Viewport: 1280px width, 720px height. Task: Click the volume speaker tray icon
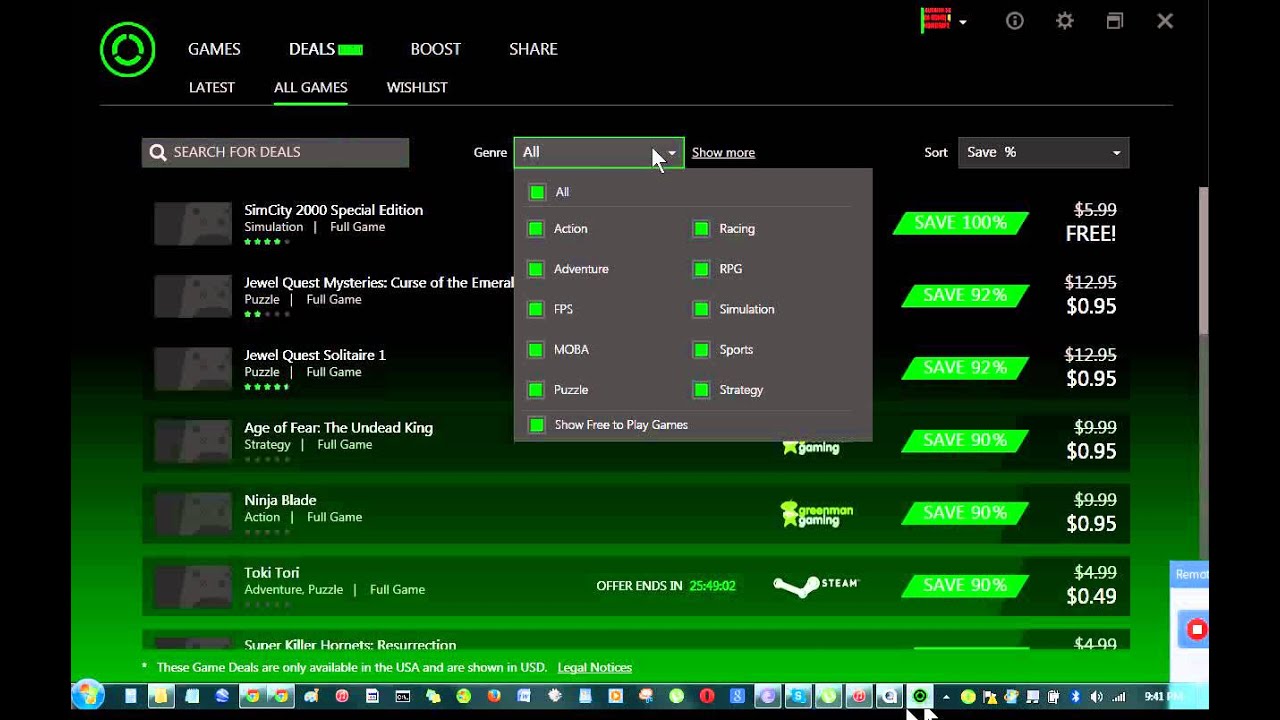point(1096,696)
